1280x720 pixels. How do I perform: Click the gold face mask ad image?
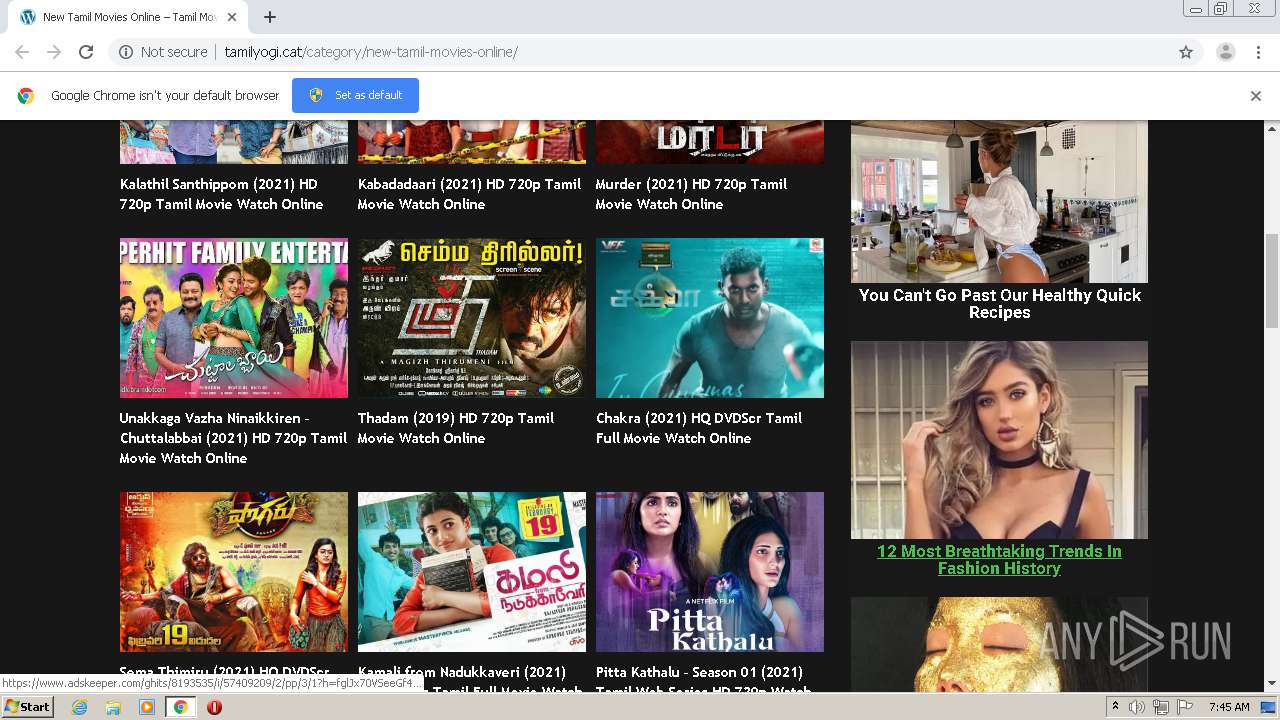pyautogui.click(x=999, y=645)
